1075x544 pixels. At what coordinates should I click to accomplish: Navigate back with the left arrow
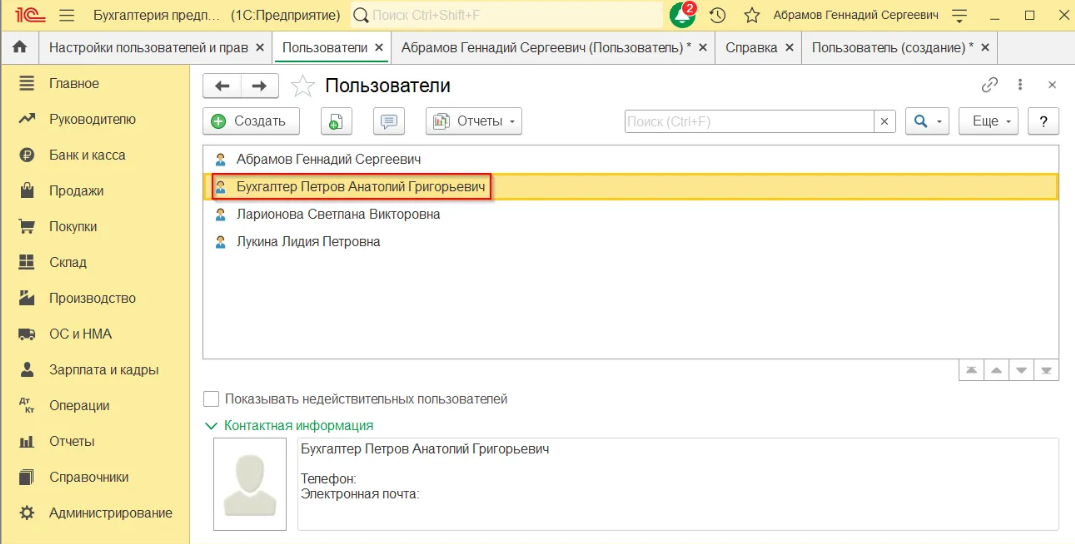tap(222, 86)
